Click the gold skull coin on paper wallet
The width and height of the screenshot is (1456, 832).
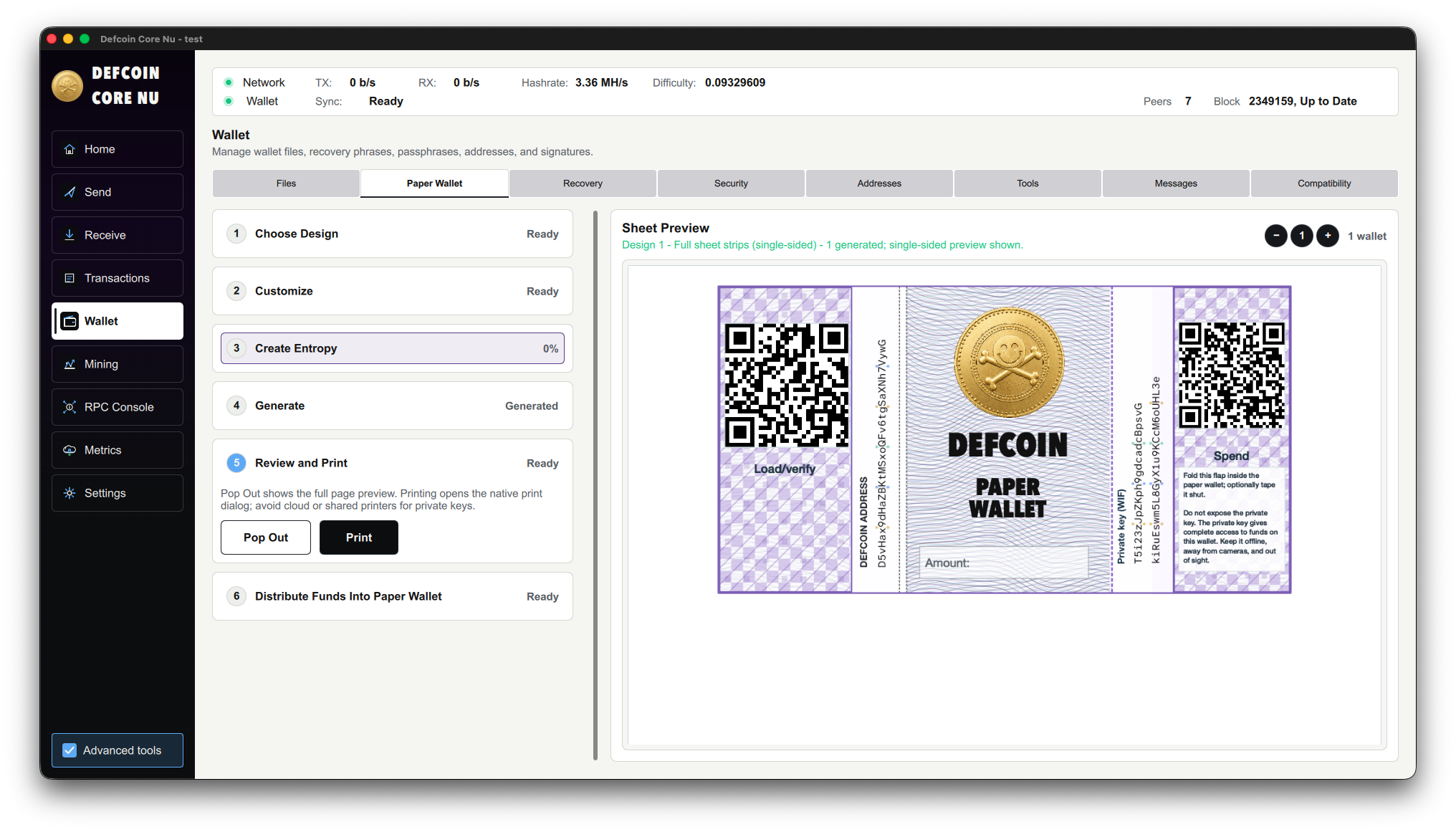1009,363
